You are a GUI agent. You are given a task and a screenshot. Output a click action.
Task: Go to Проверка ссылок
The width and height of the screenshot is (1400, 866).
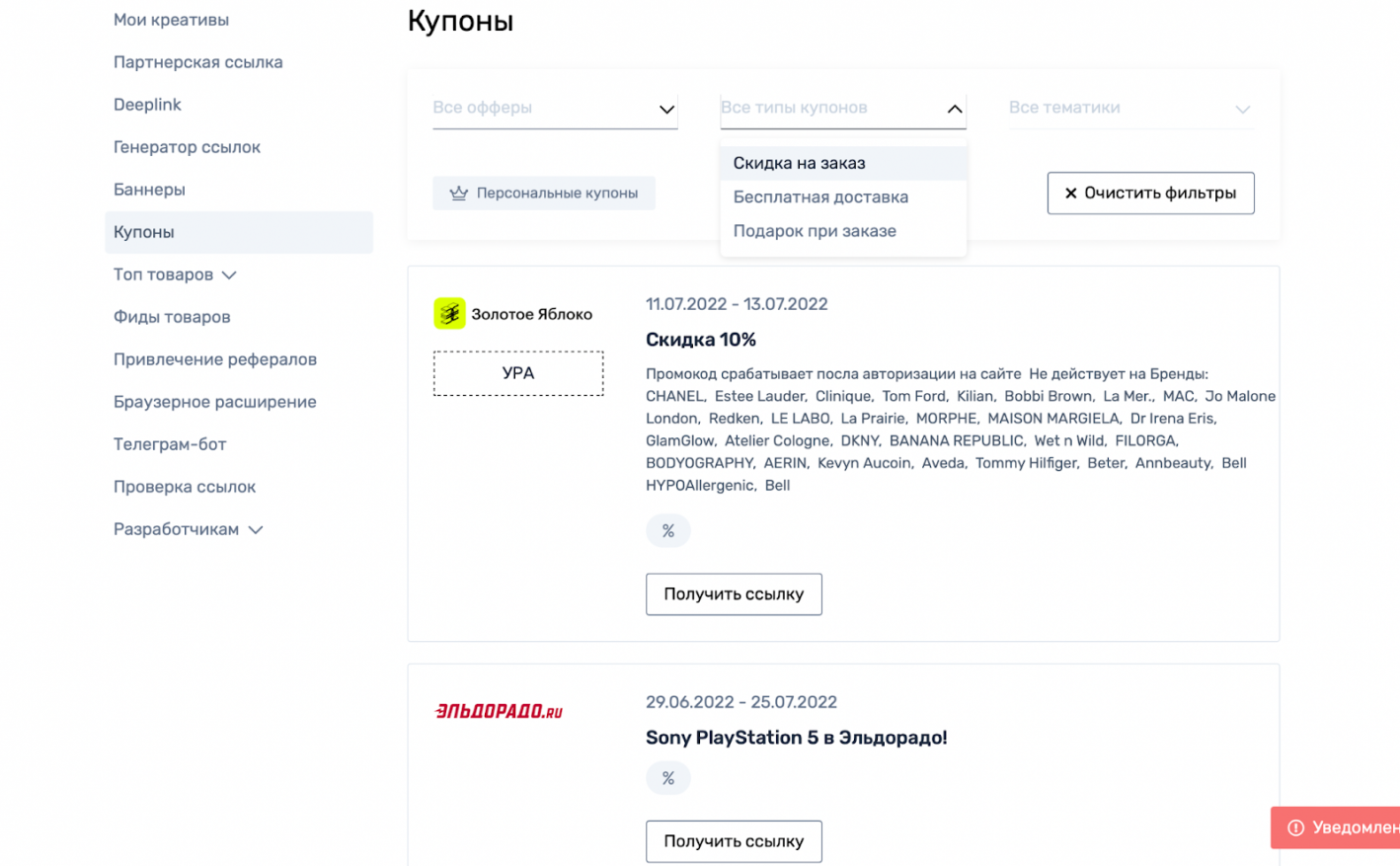coord(185,487)
